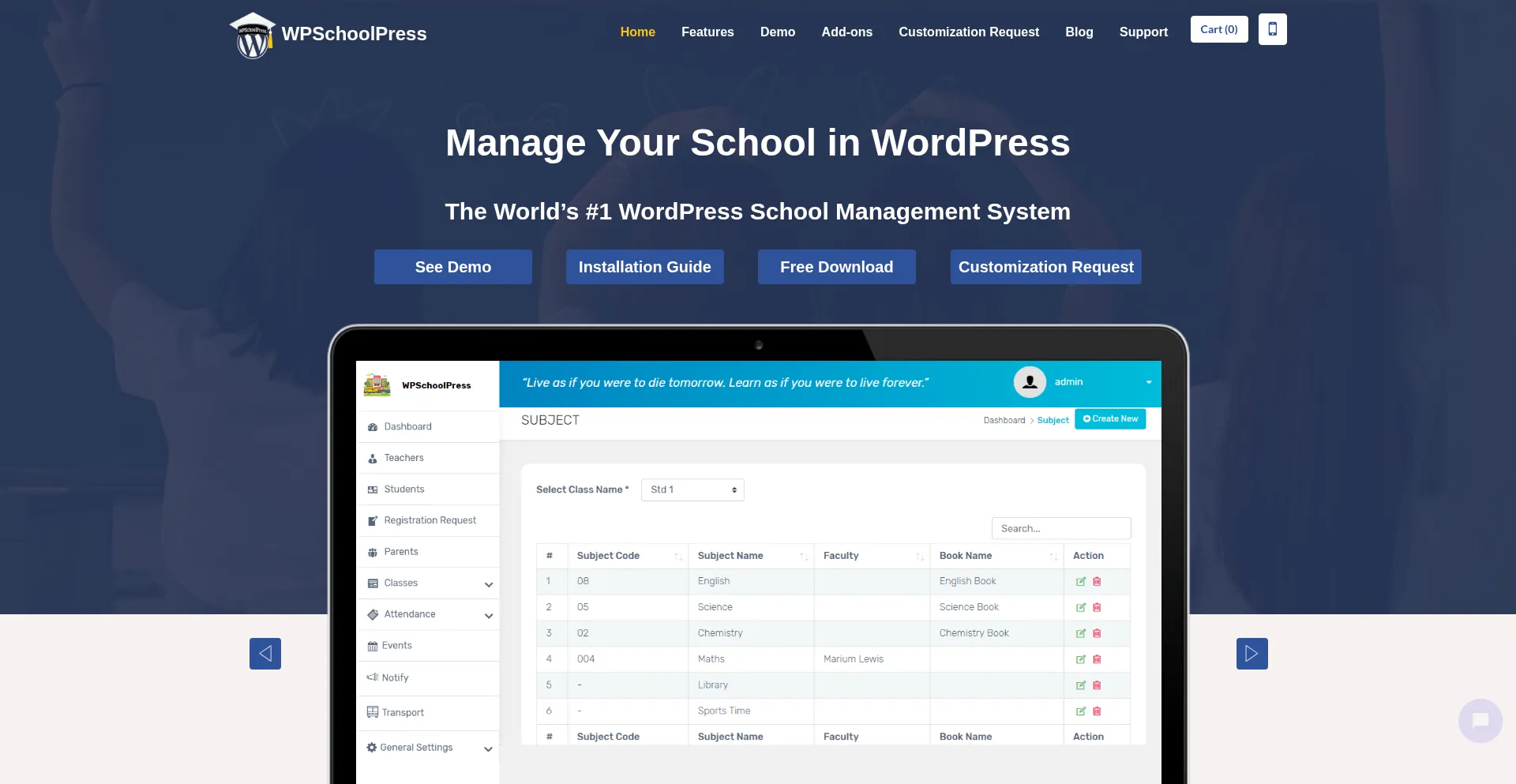Open the Features menu item
This screenshot has width=1516, height=784.
click(707, 32)
